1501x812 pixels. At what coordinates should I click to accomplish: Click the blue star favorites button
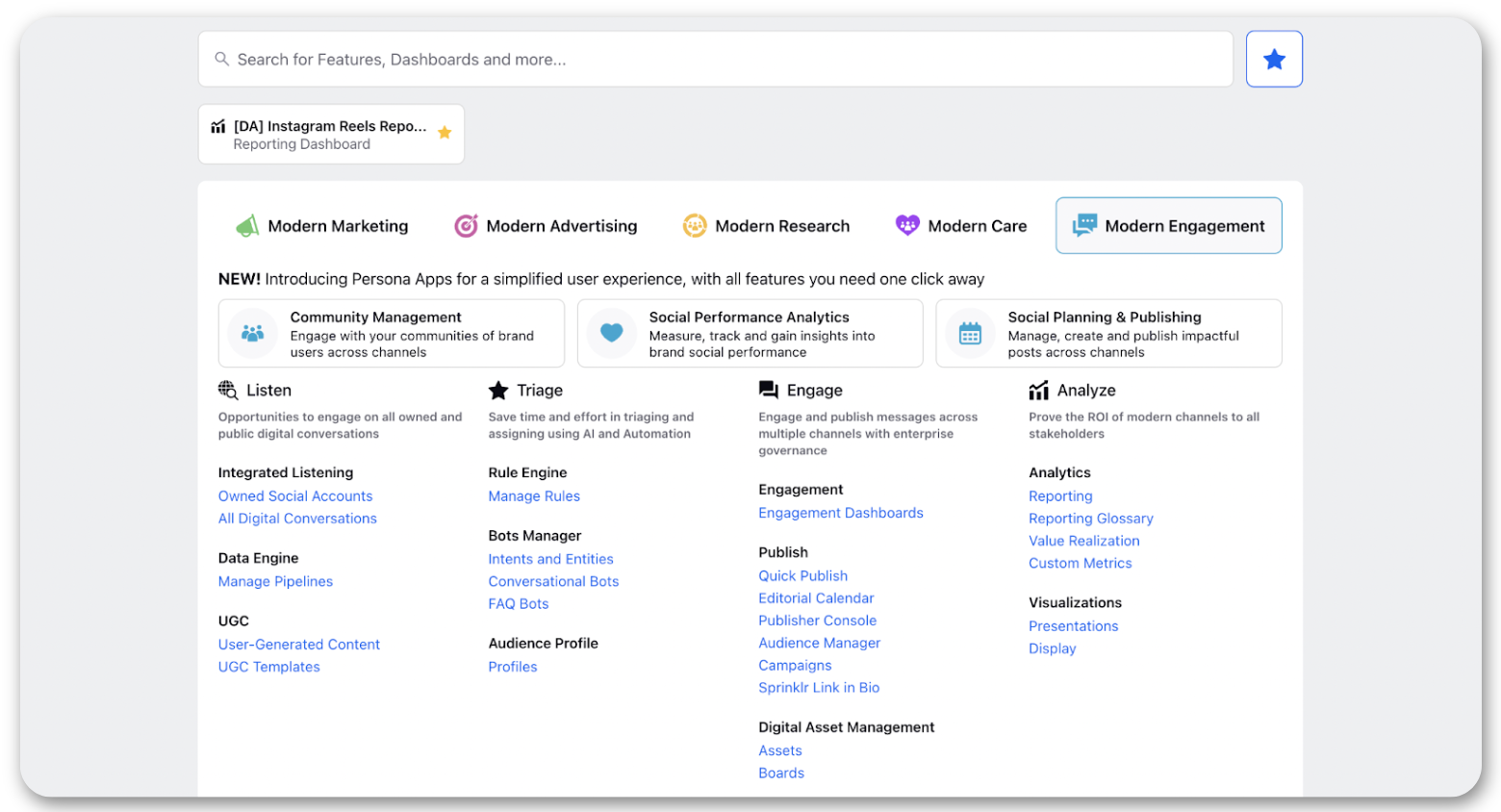click(1274, 59)
